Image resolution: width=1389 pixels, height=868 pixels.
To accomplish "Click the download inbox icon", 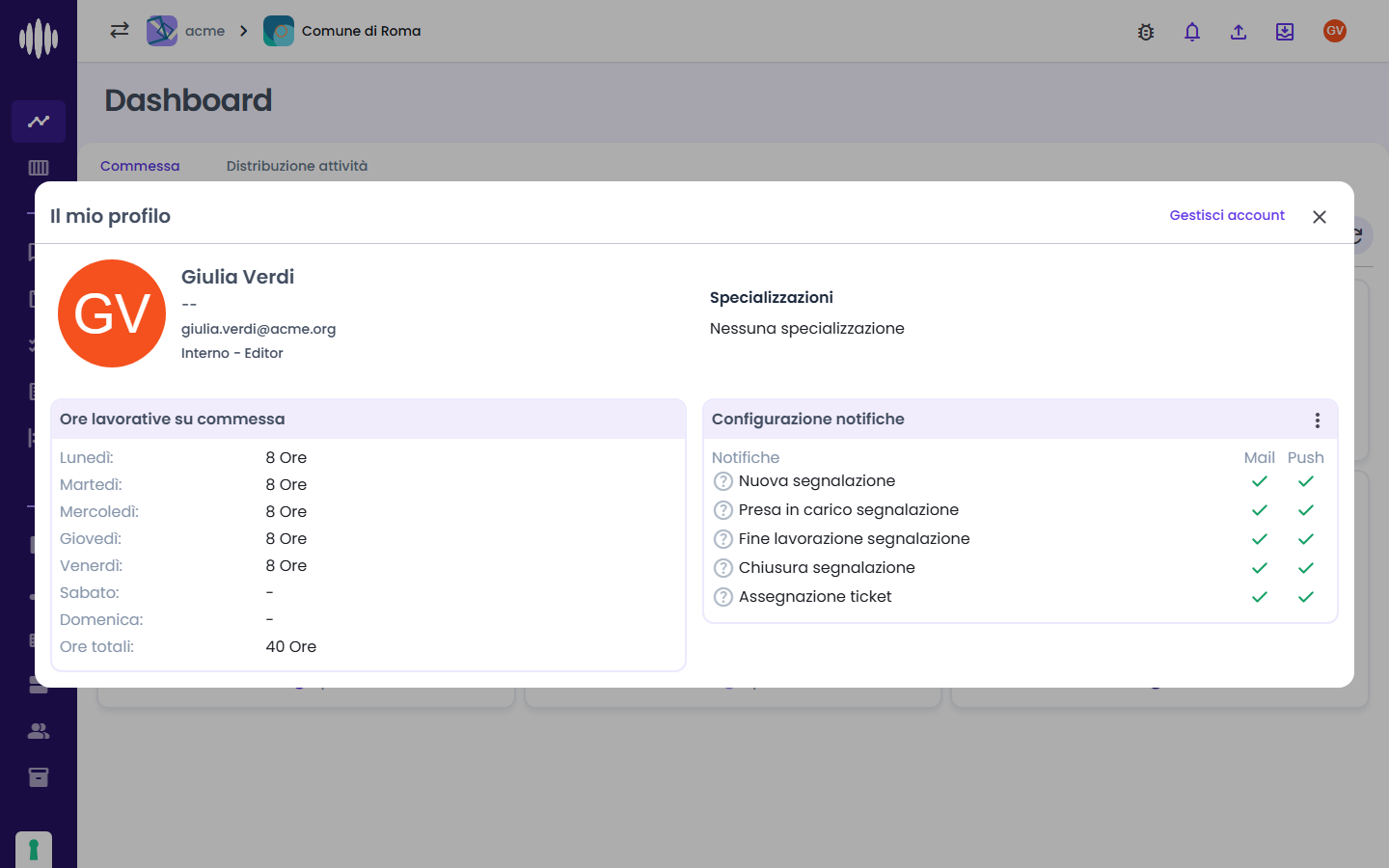I will (1285, 32).
